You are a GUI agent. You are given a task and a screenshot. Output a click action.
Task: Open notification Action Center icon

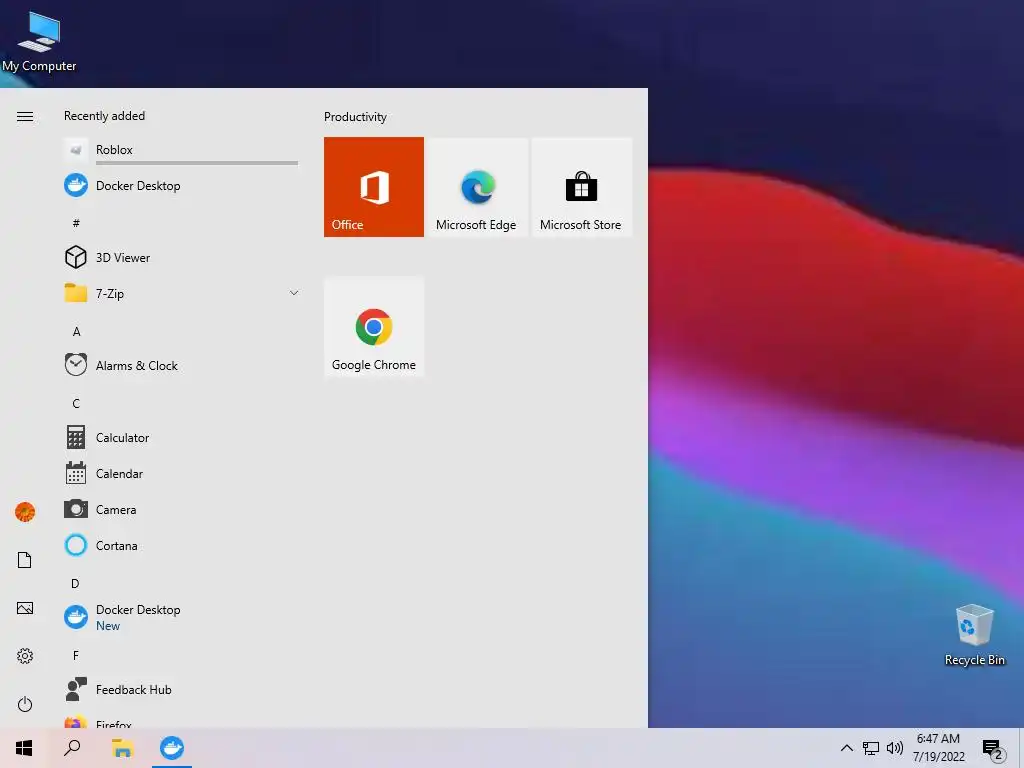pos(993,749)
